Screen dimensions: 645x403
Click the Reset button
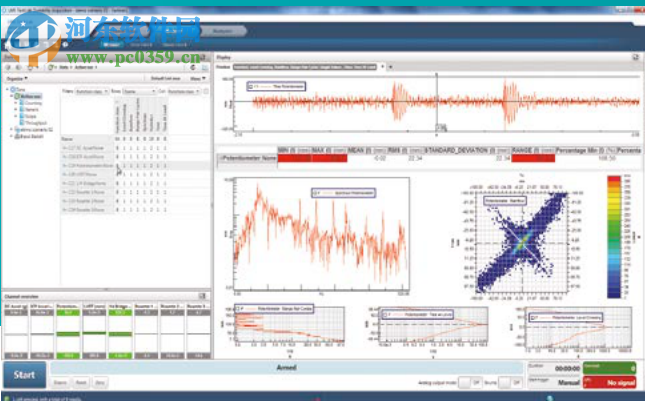pyautogui.click(x=81, y=383)
